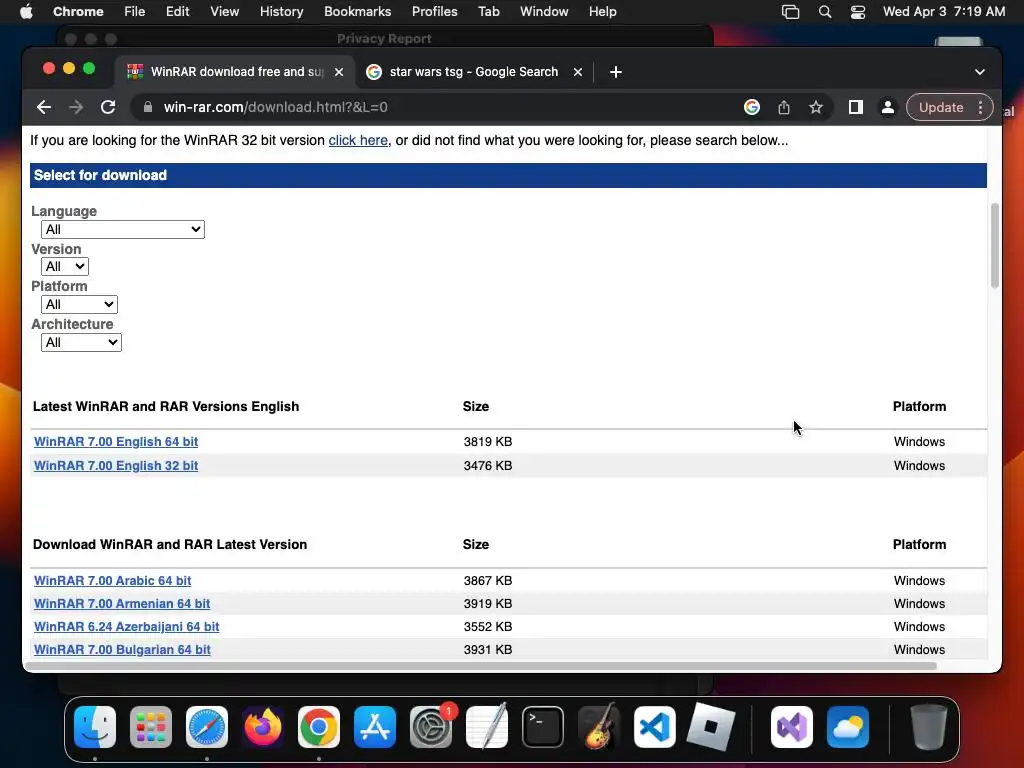Open the File menu
This screenshot has height=768, width=1024.
point(135,12)
